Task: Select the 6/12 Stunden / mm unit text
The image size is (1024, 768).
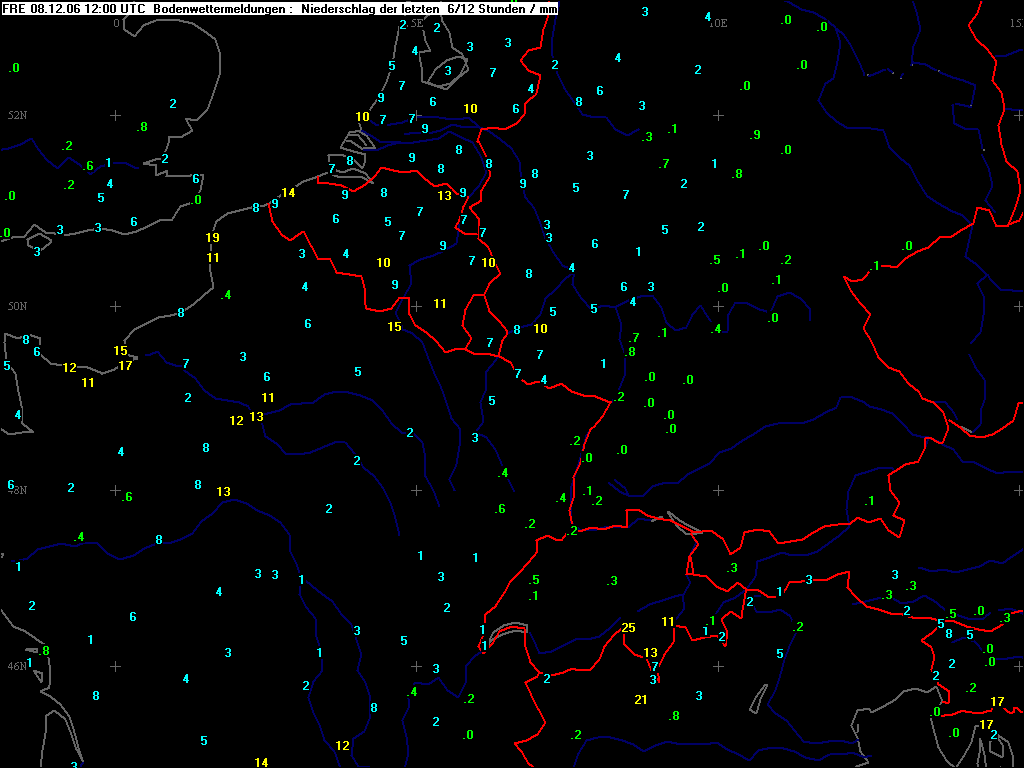Action: click(501, 8)
